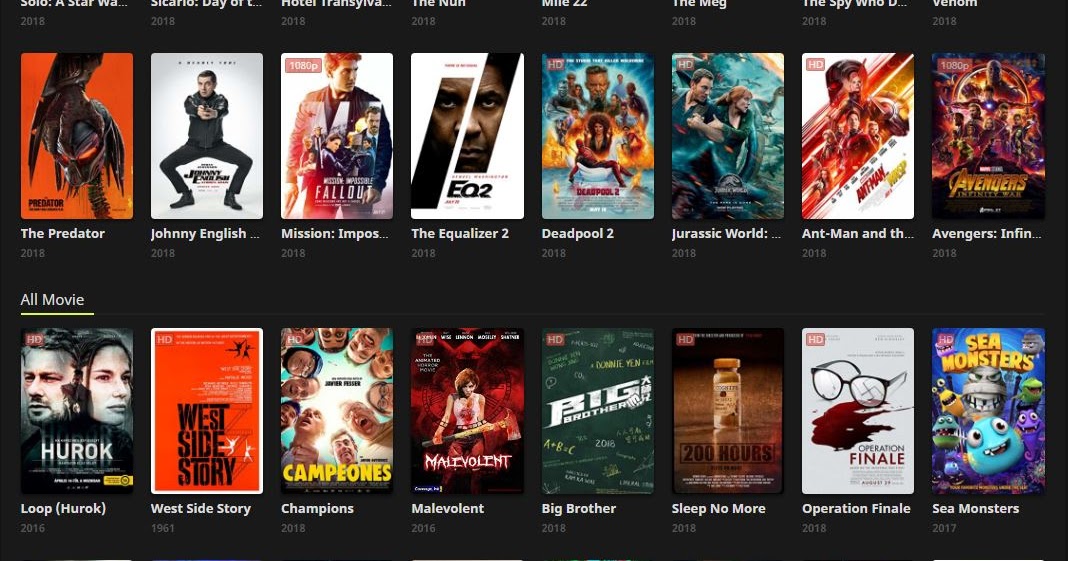This screenshot has height=561, width=1068.
Task: Click Mission: Impos... title link
Action: pos(334,234)
